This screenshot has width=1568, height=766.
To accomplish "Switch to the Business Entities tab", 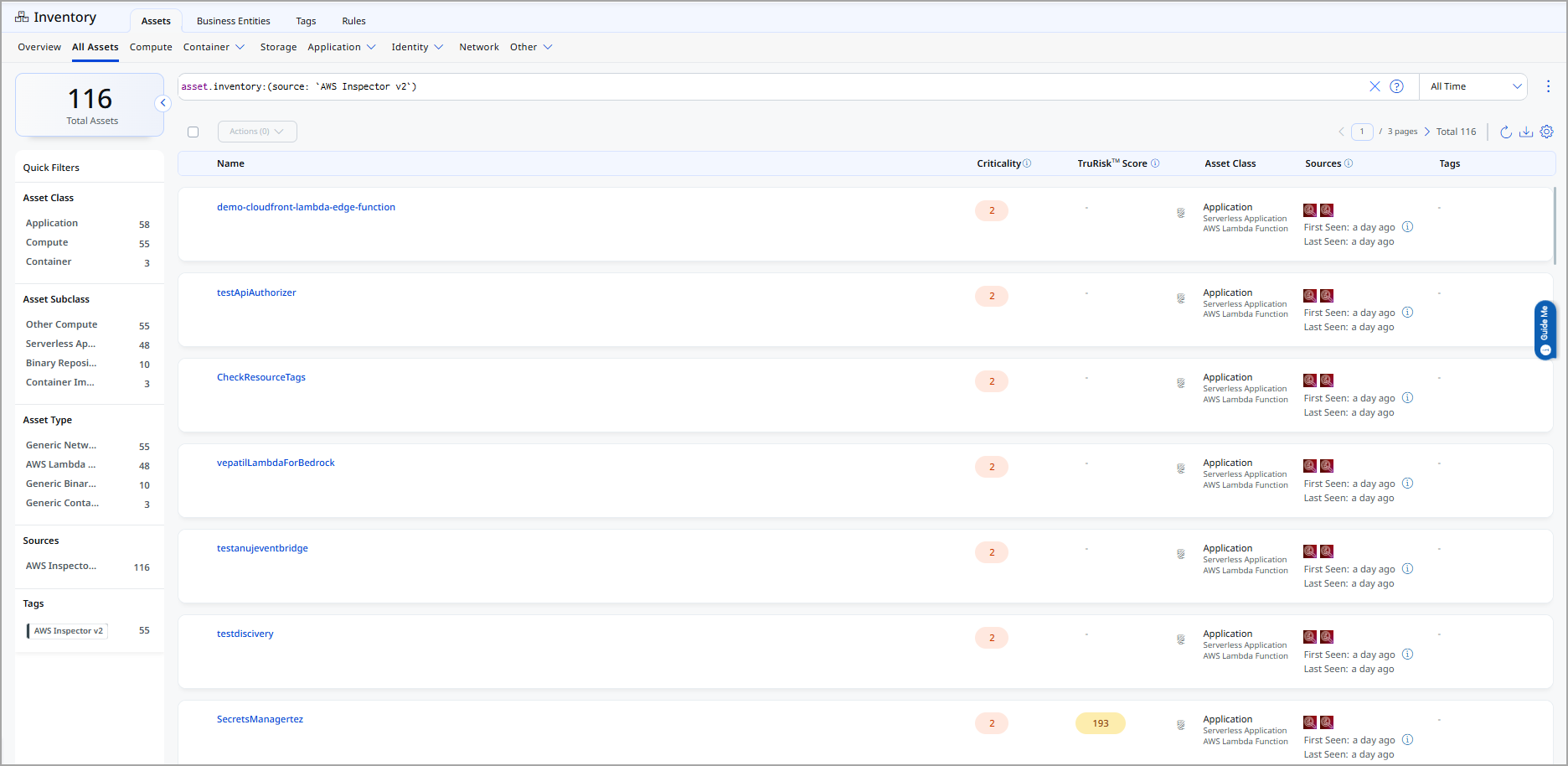I will (234, 21).
